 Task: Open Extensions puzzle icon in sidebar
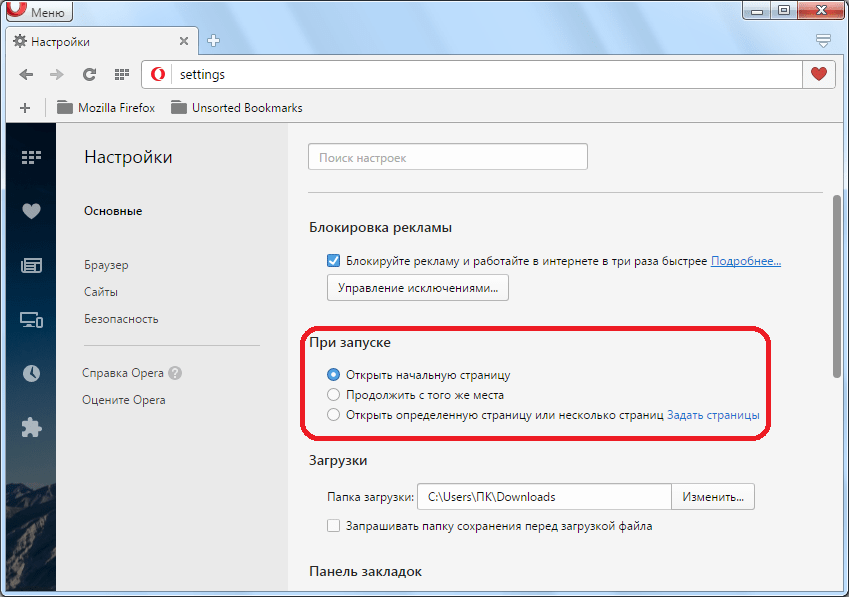[x=31, y=428]
